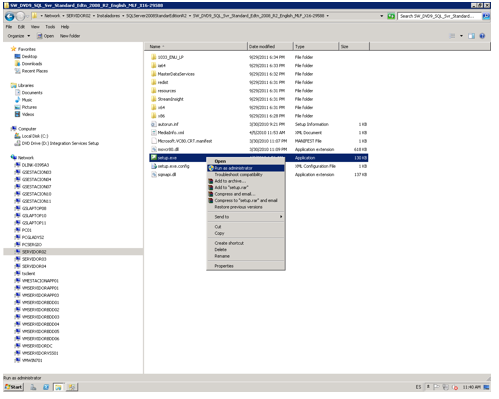The height and width of the screenshot is (399, 499).
Task: Click the PowerShell taskbar icon
Action: [46, 387]
